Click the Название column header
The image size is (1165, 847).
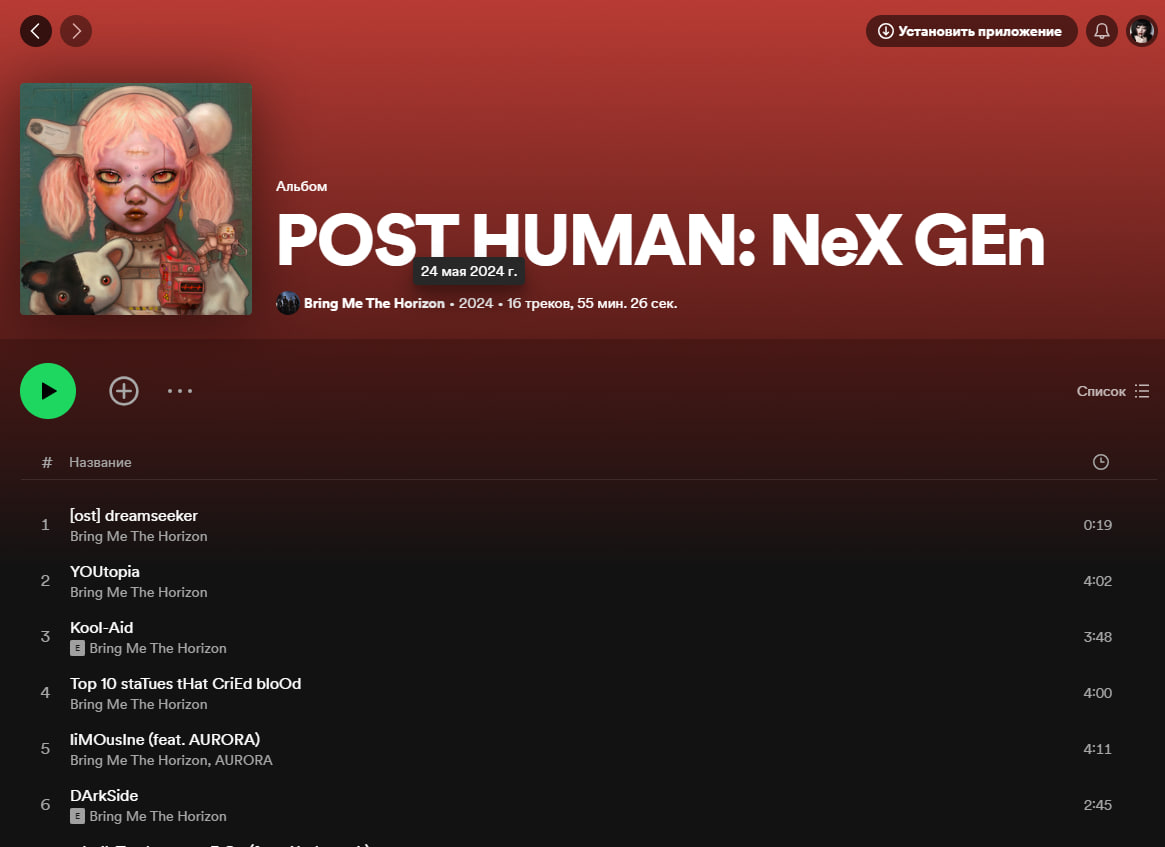100,462
